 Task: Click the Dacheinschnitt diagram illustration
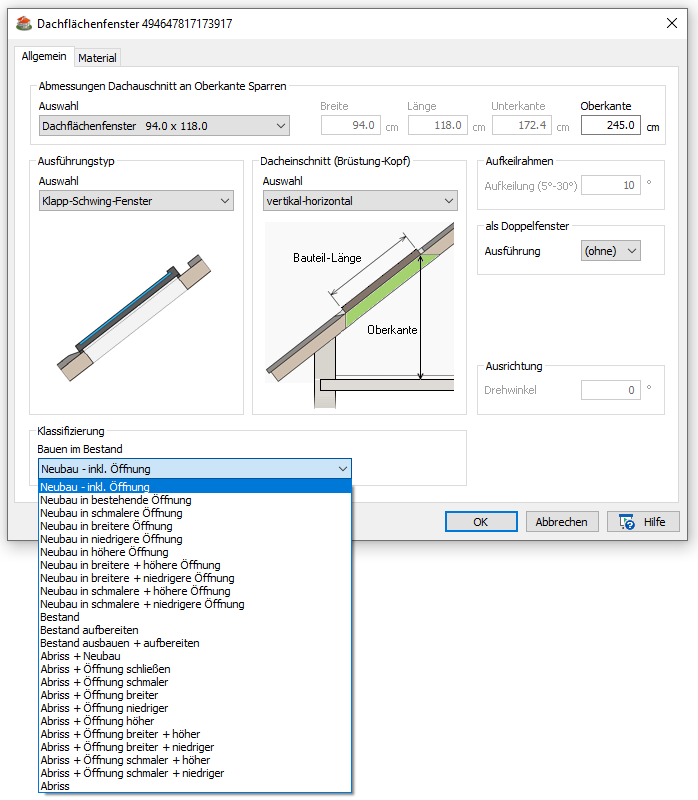coord(355,312)
